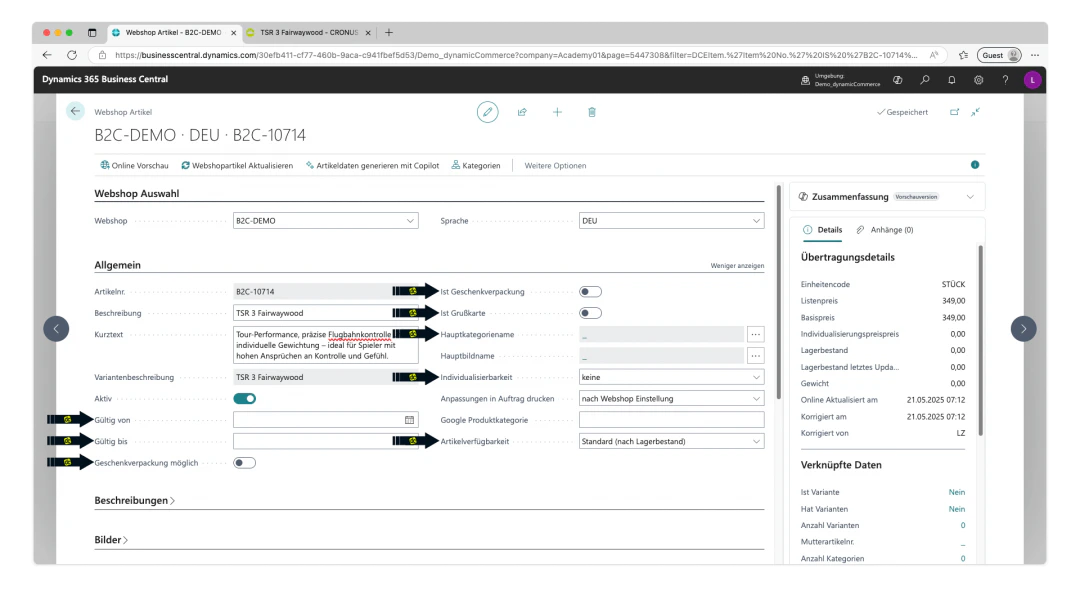The width and height of the screenshot is (1080, 608).
Task: Open page in new window icon
Action: 955,112
